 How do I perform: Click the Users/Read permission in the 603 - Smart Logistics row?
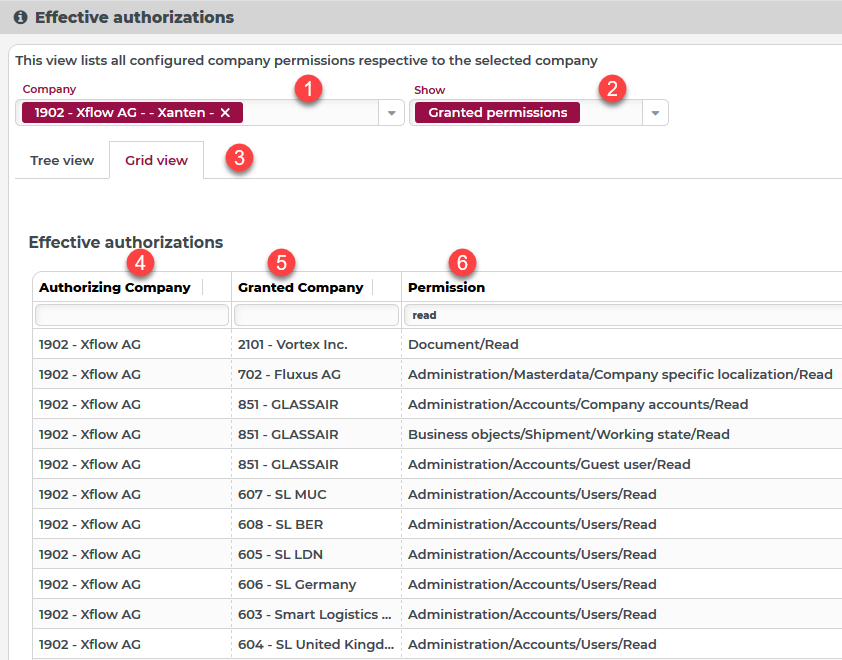[x=532, y=615]
